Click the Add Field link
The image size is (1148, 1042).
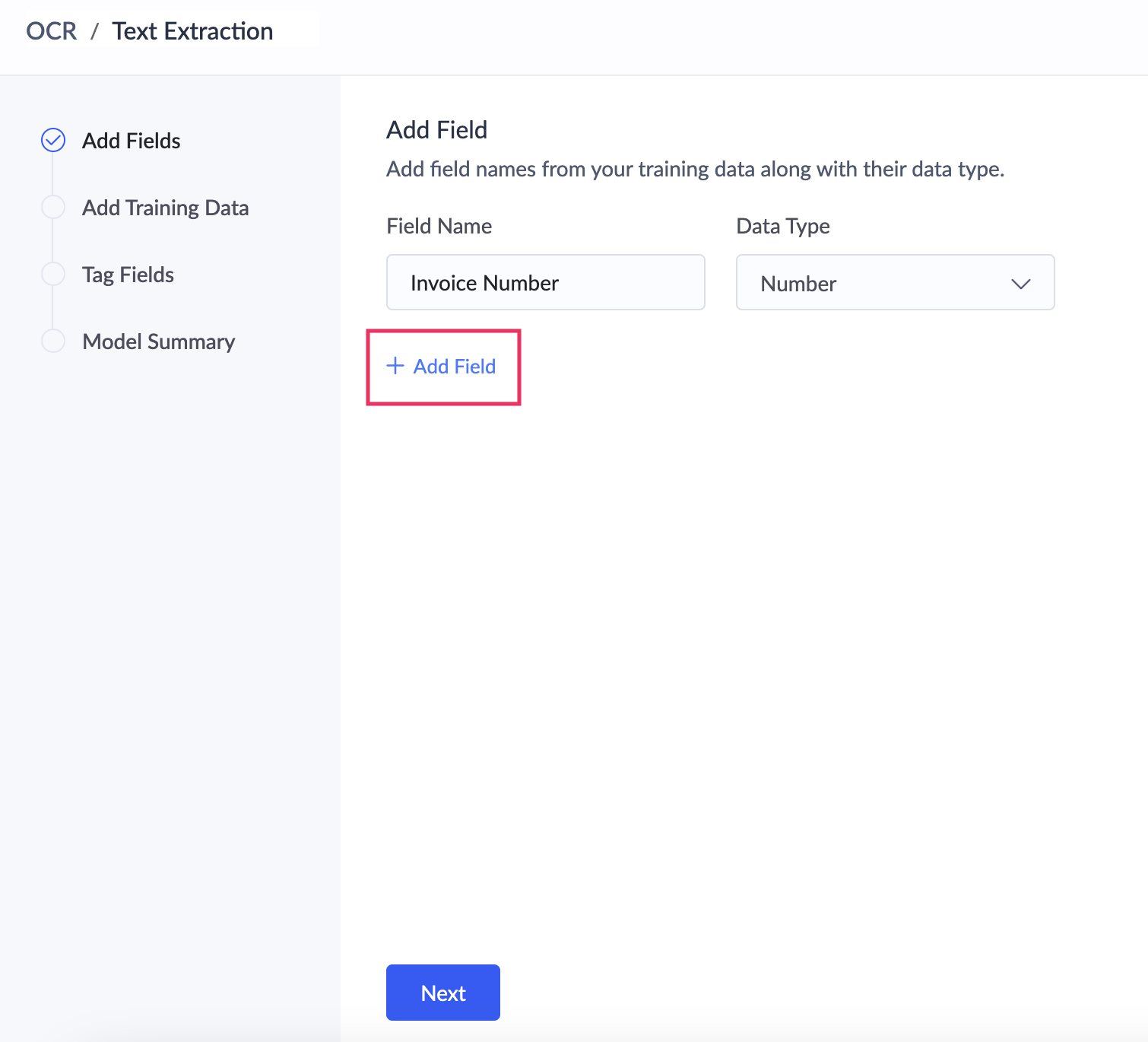coord(454,367)
